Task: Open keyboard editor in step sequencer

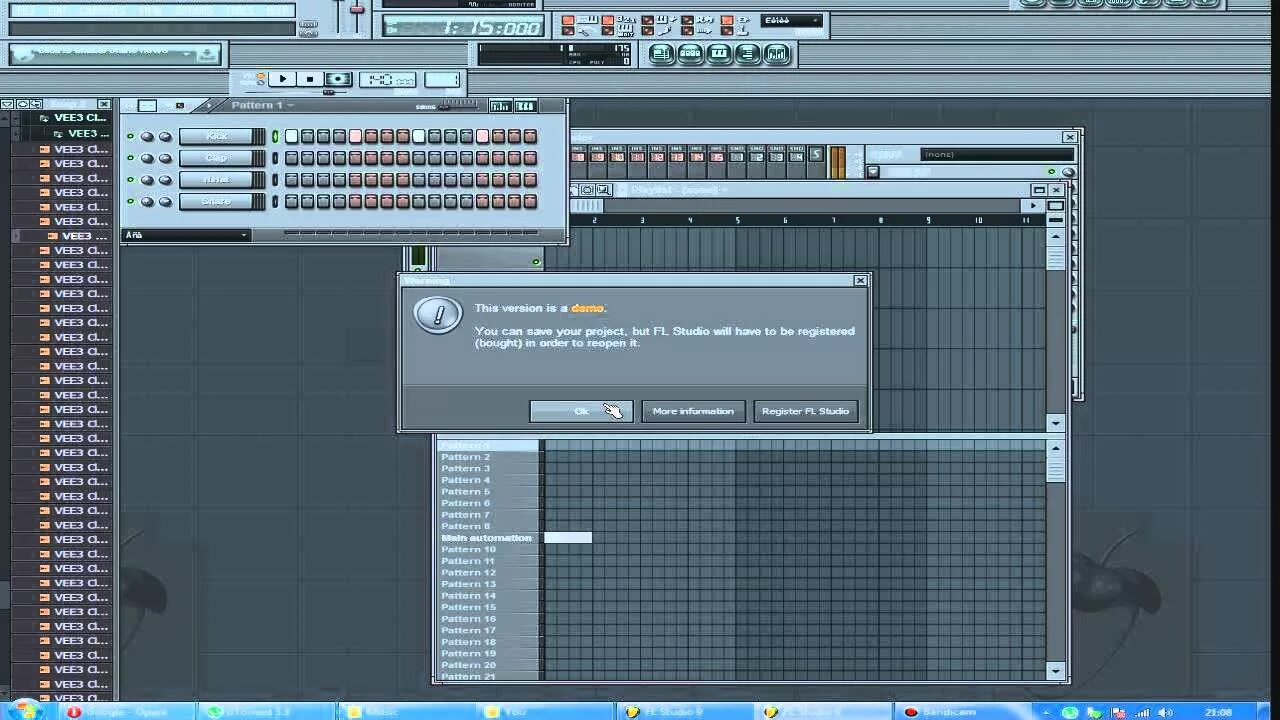Action: click(x=525, y=106)
